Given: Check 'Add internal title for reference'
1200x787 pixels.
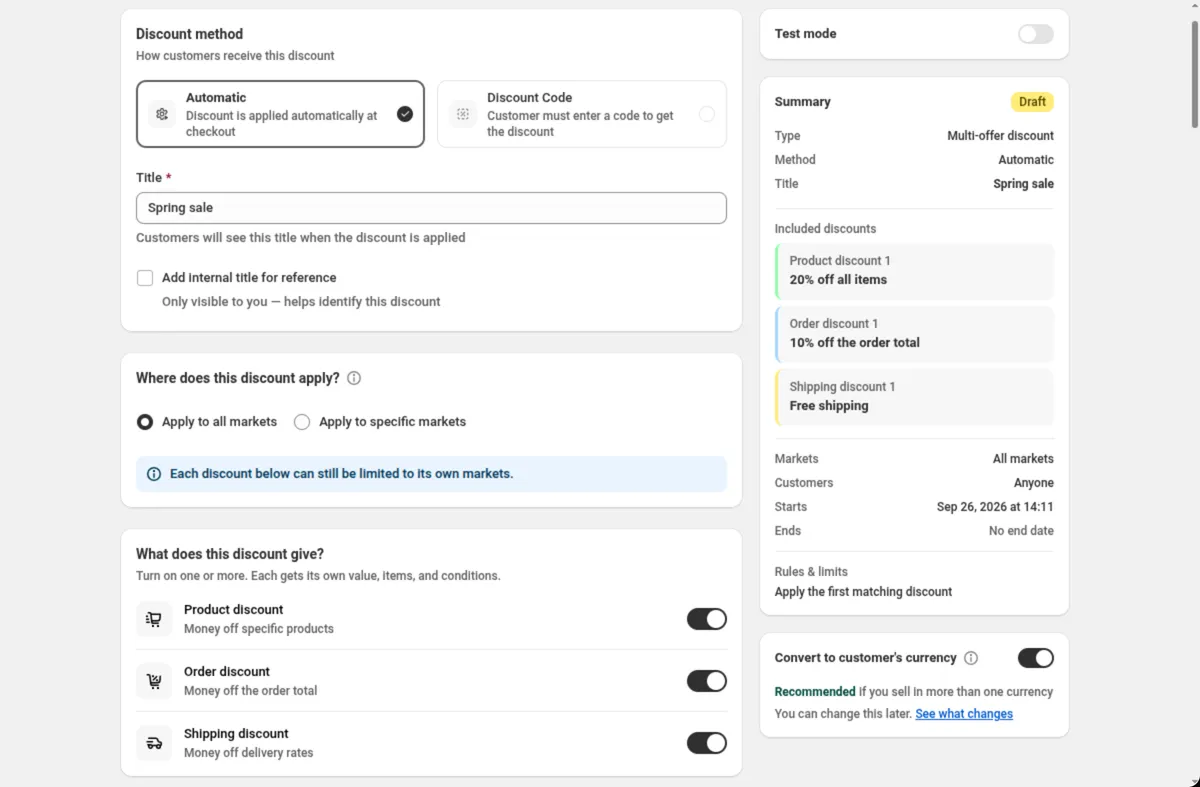Looking at the screenshot, I should [x=145, y=278].
